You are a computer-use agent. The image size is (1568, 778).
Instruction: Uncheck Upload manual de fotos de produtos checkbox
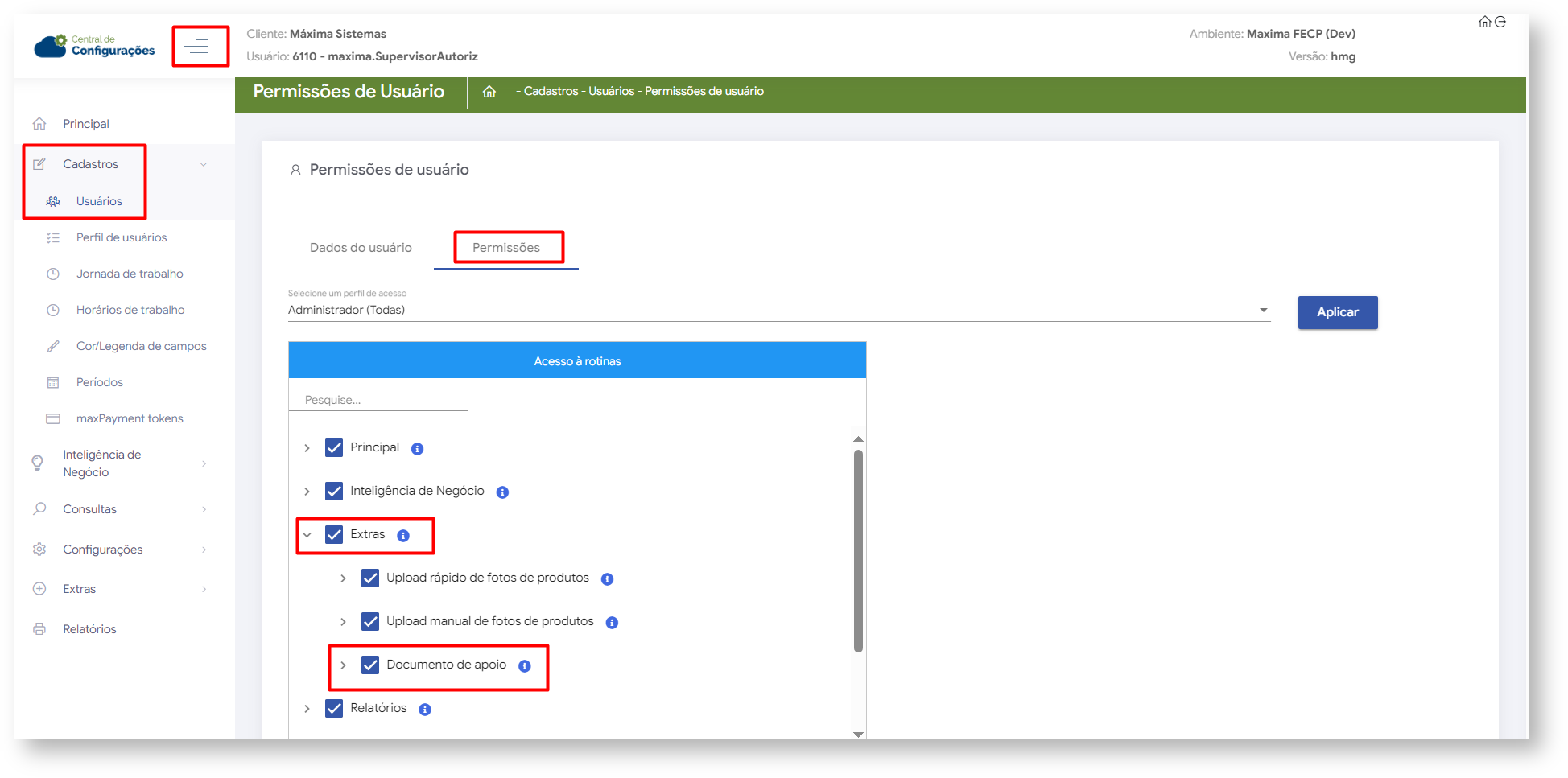(370, 621)
